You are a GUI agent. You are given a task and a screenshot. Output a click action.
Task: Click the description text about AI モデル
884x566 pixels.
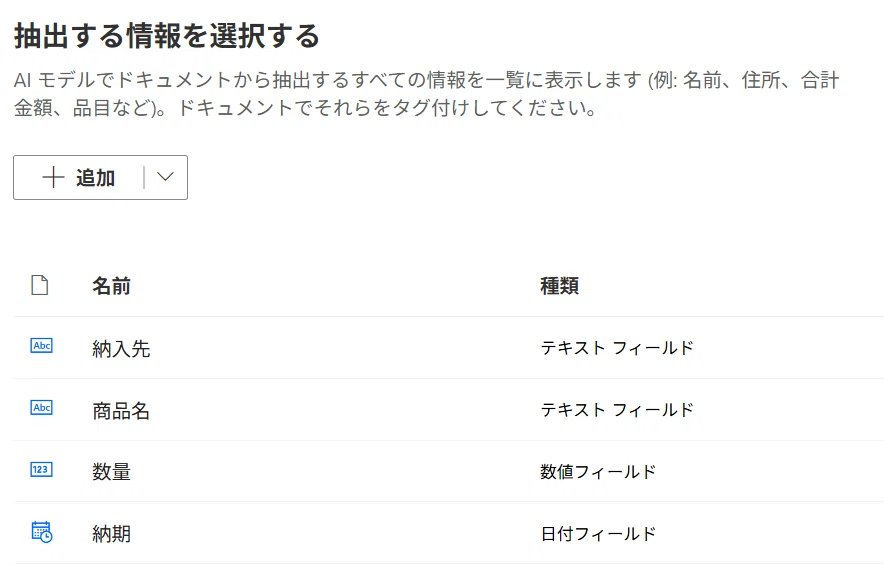tap(427, 94)
